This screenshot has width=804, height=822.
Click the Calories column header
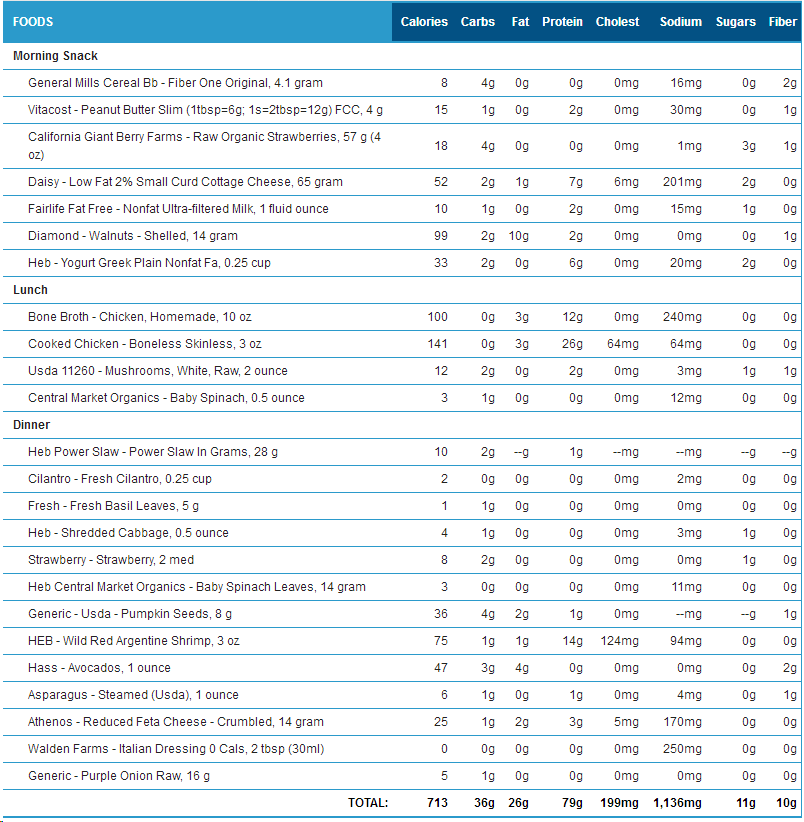coord(424,22)
